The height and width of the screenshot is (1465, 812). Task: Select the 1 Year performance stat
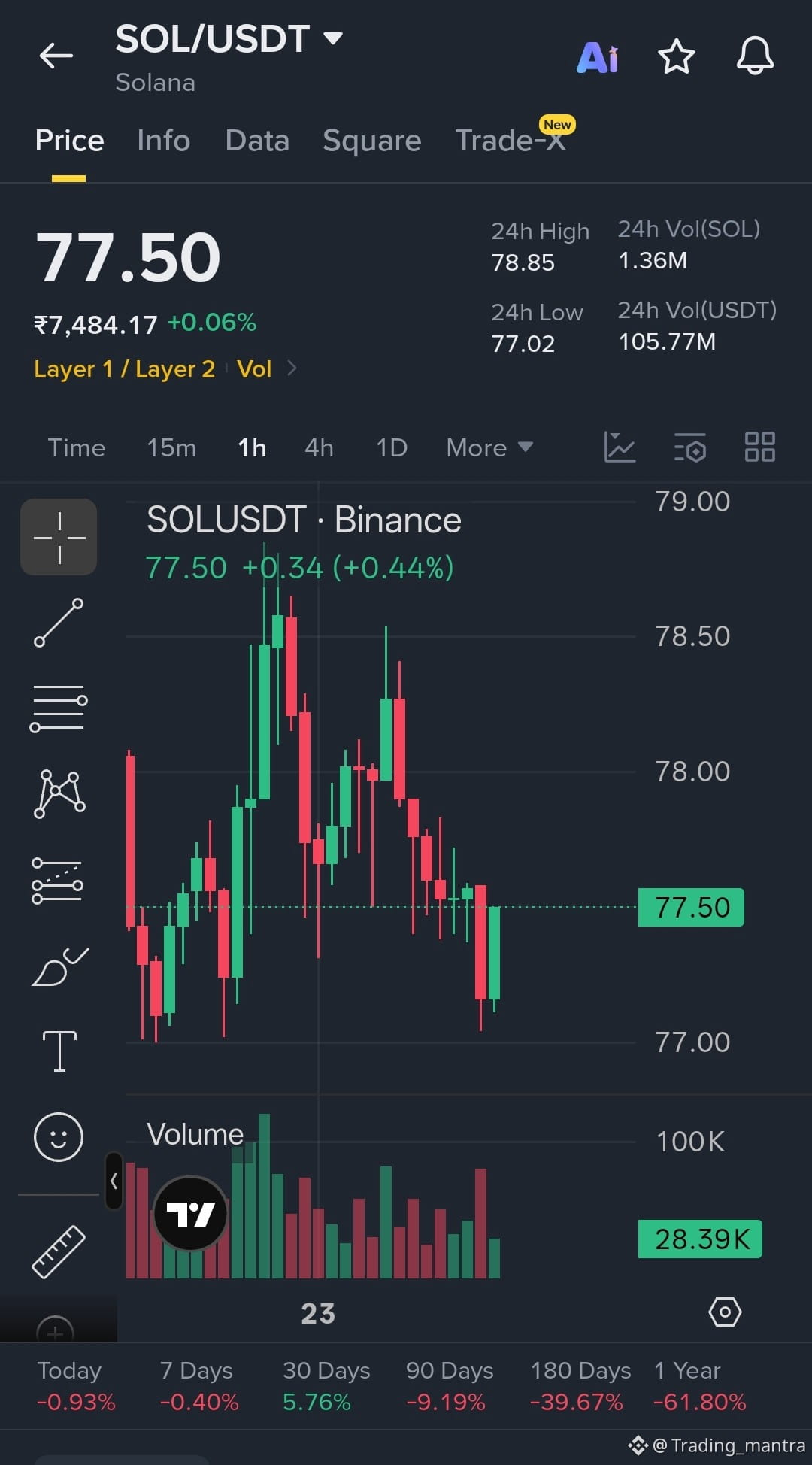[x=699, y=1386]
